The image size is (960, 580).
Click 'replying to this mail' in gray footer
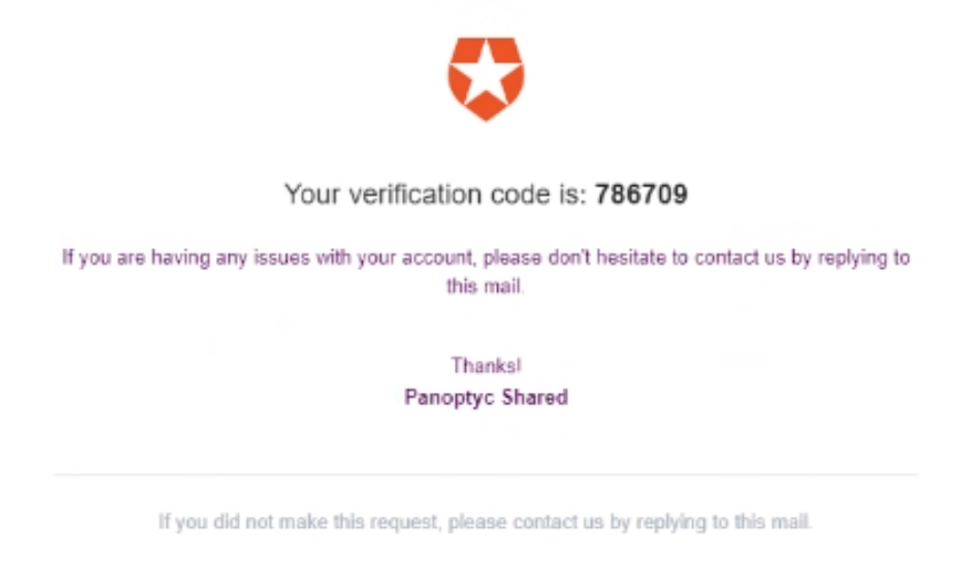(x=723, y=522)
